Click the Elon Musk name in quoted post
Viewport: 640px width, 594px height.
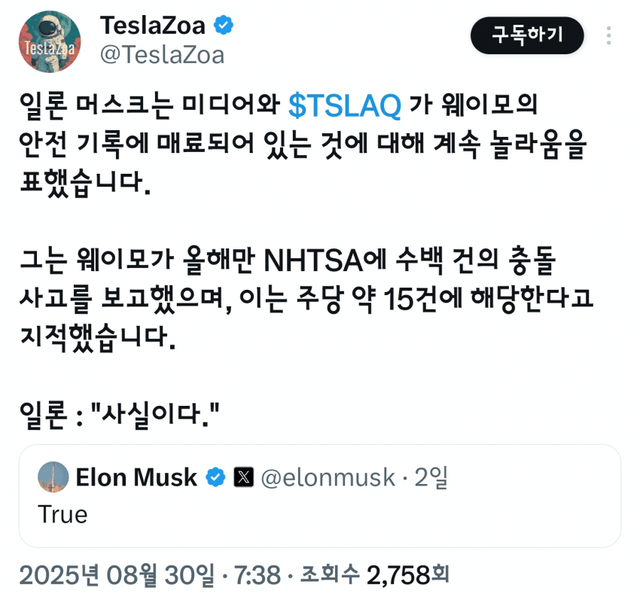click(x=136, y=477)
